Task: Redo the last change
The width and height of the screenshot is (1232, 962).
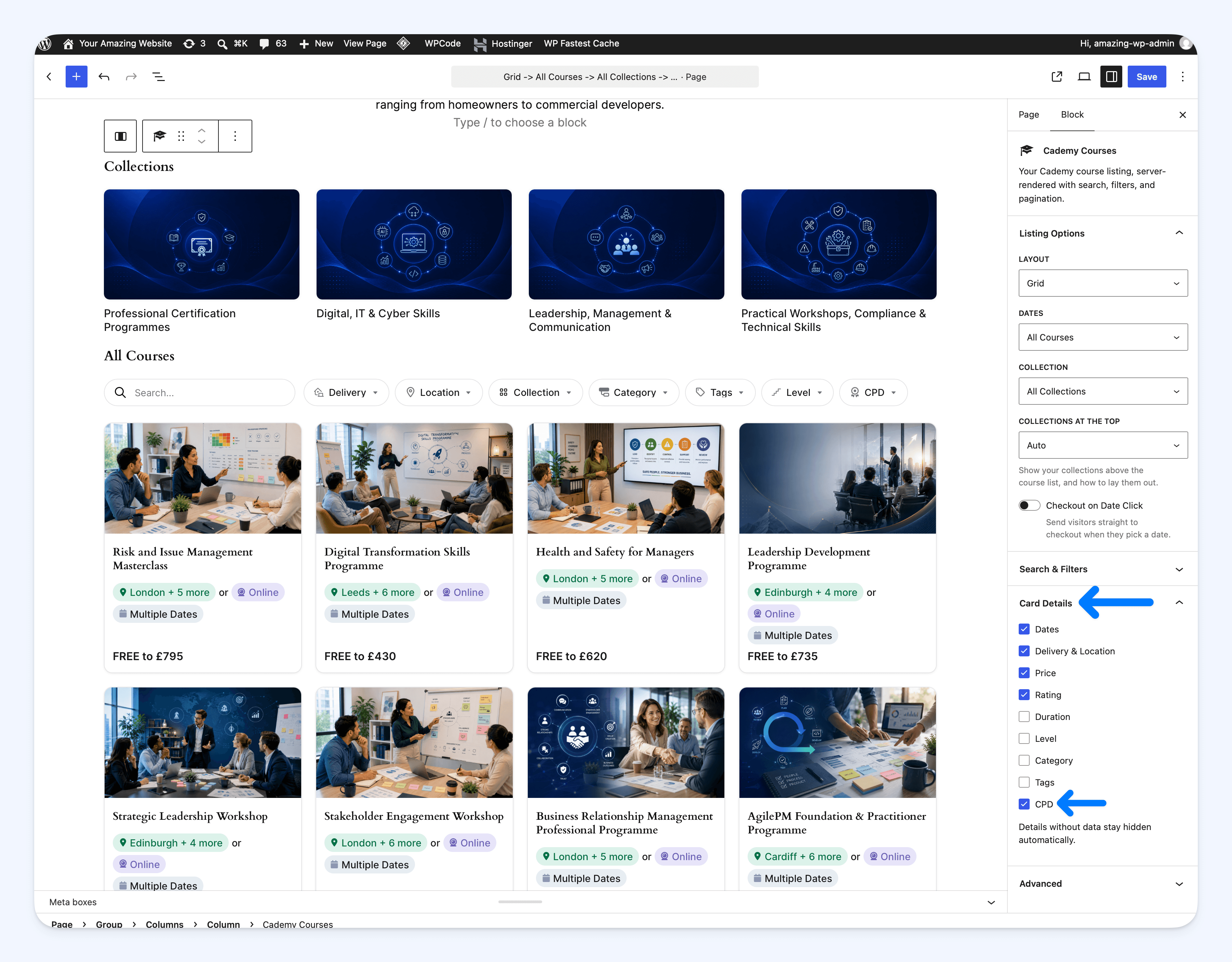Action: pos(131,77)
